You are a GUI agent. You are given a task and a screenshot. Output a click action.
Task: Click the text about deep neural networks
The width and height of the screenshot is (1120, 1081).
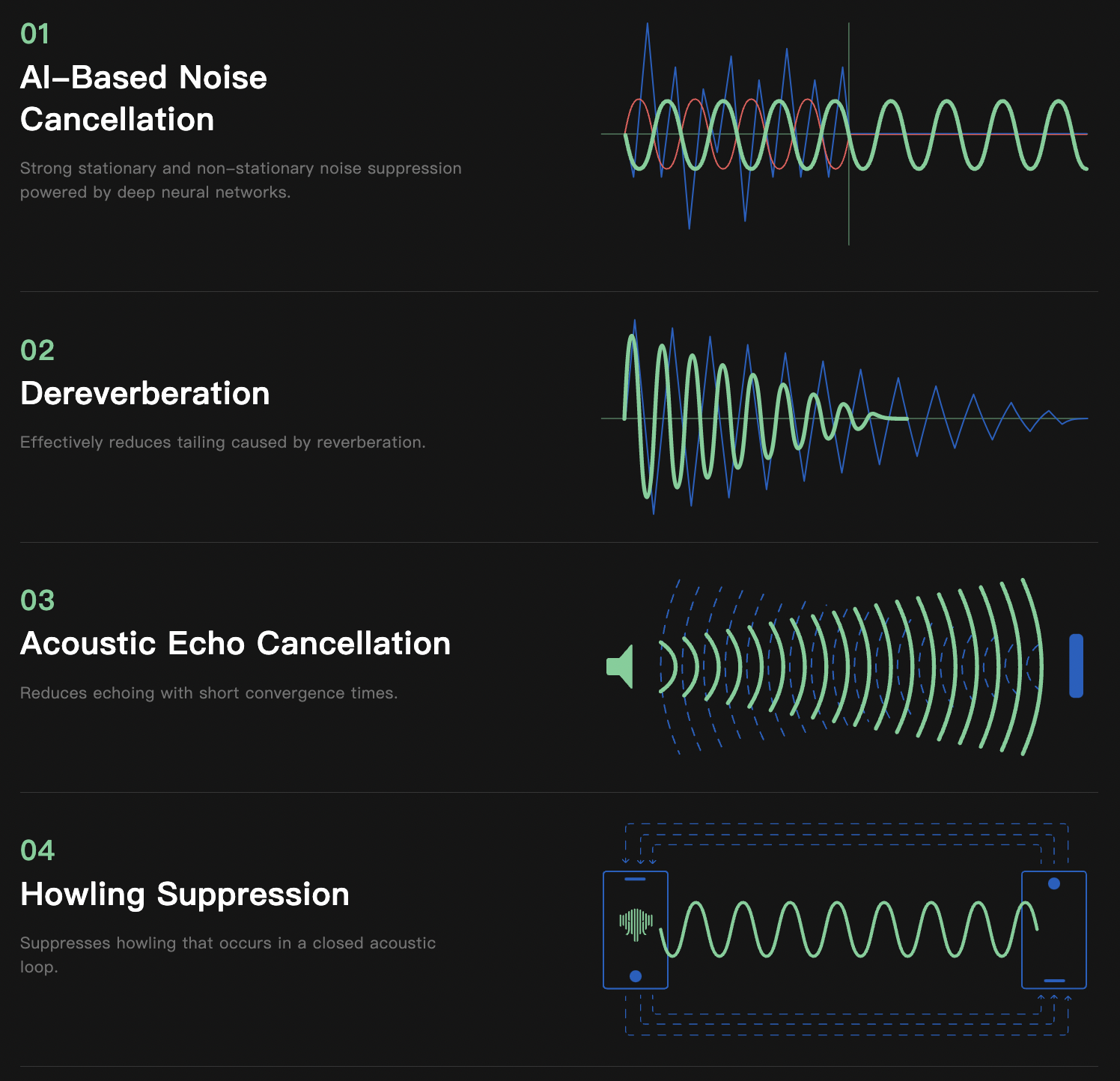[240, 180]
